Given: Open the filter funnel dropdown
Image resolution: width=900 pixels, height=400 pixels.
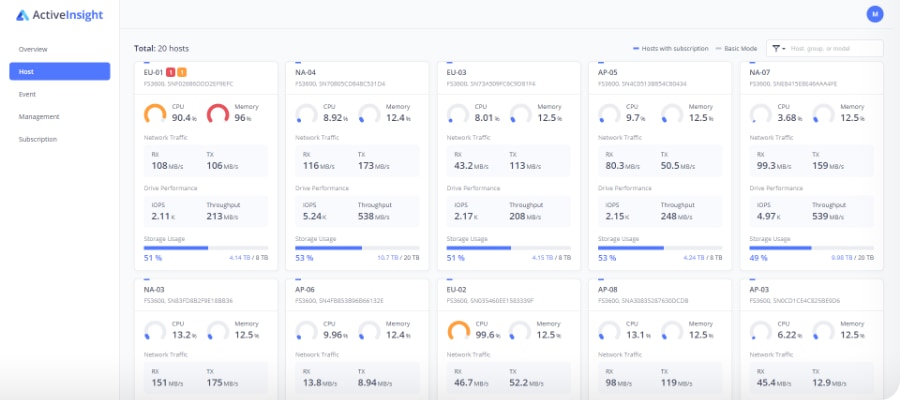Looking at the screenshot, I should coord(777,48).
